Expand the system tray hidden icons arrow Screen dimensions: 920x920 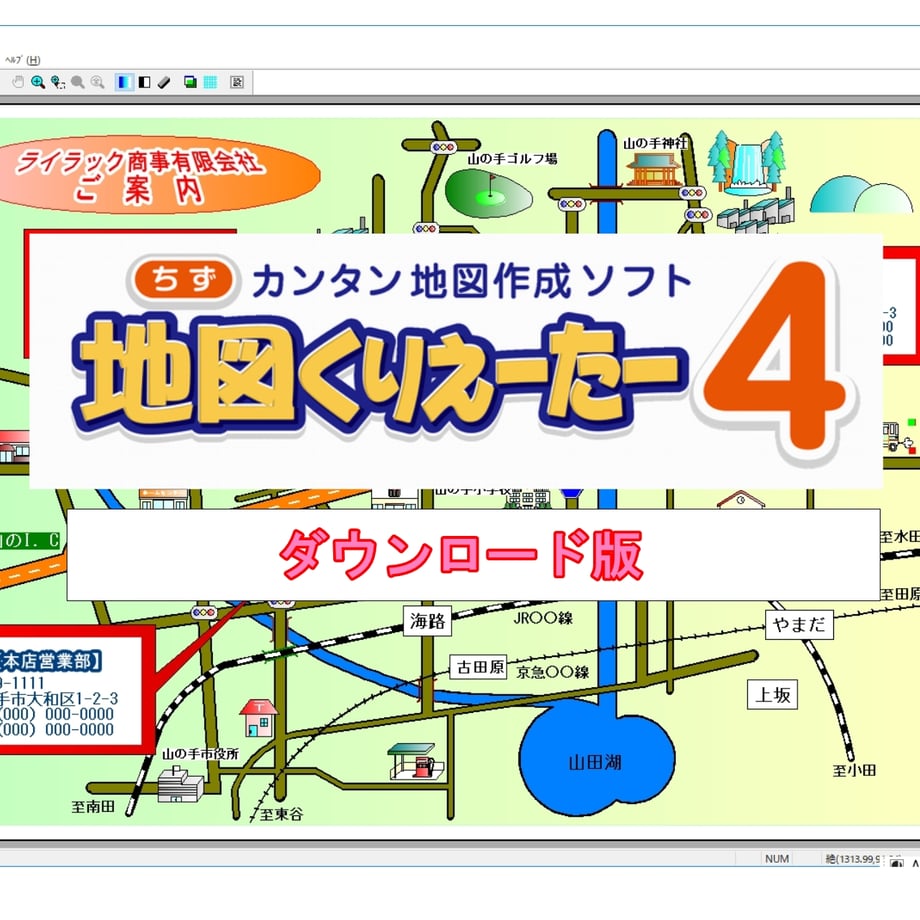[x=914, y=863]
